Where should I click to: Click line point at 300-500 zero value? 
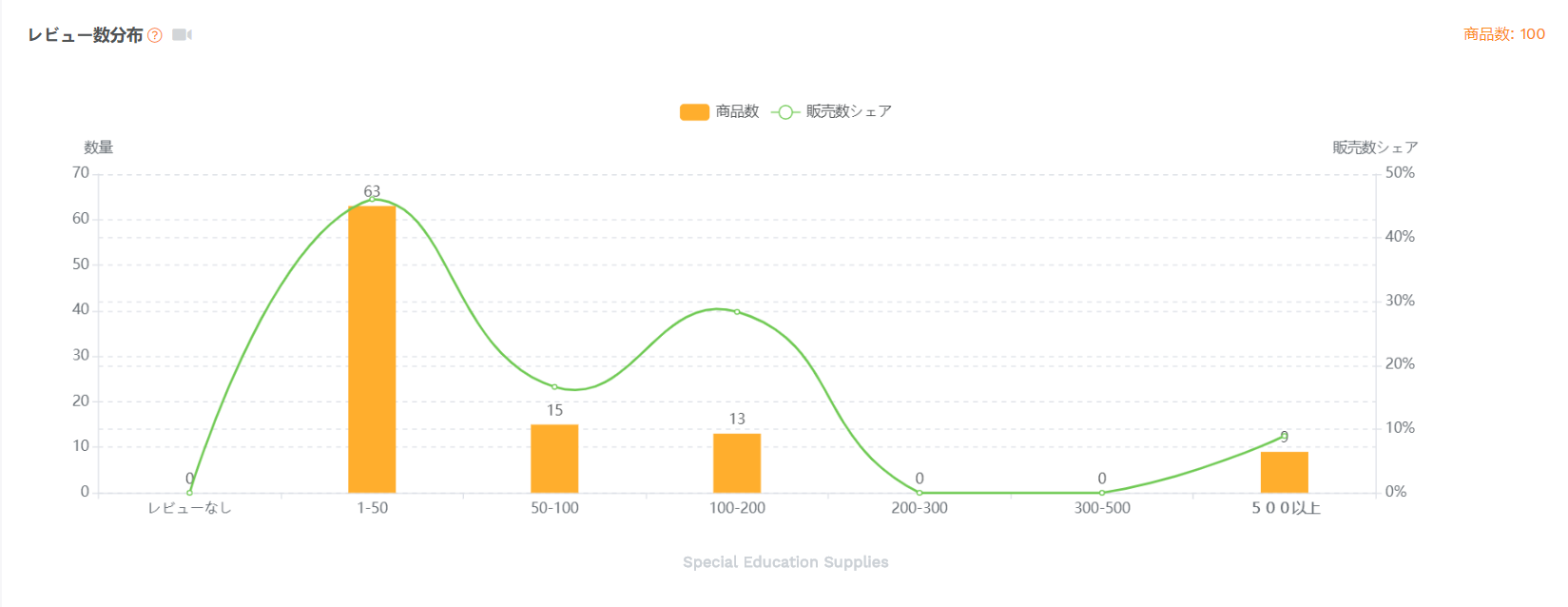(1102, 492)
